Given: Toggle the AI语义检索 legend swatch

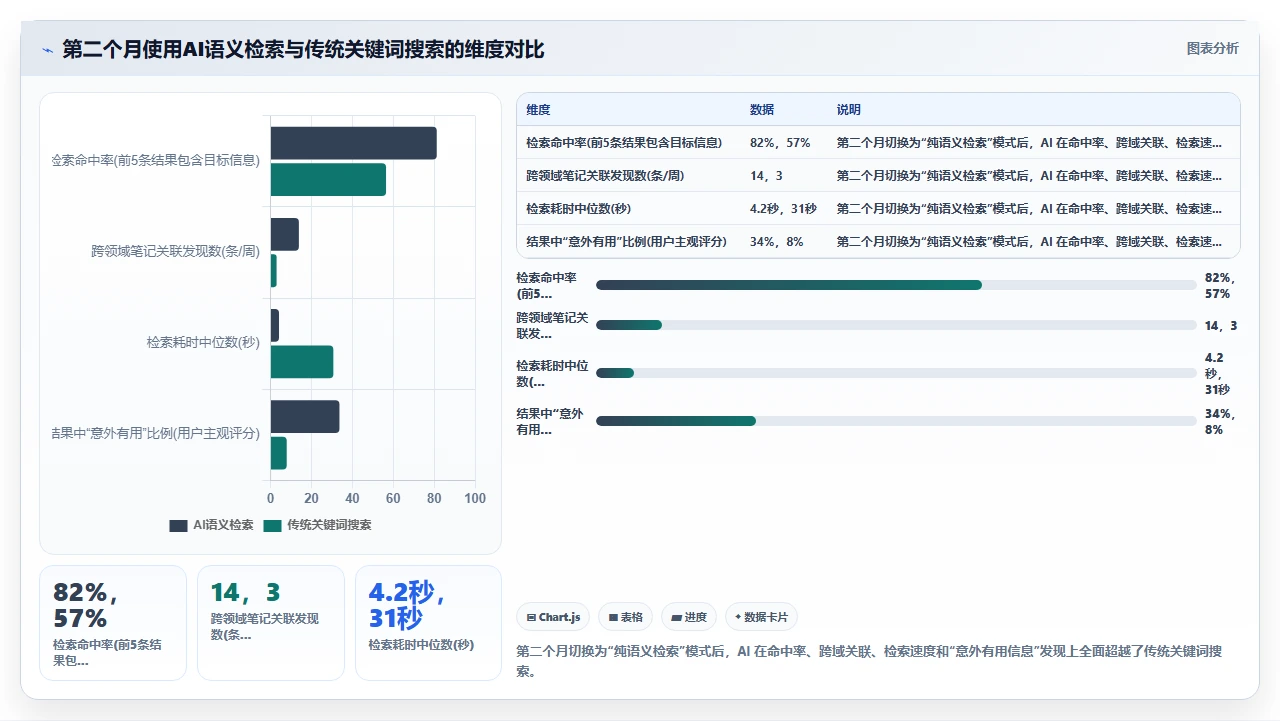Looking at the screenshot, I should (x=178, y=525).
